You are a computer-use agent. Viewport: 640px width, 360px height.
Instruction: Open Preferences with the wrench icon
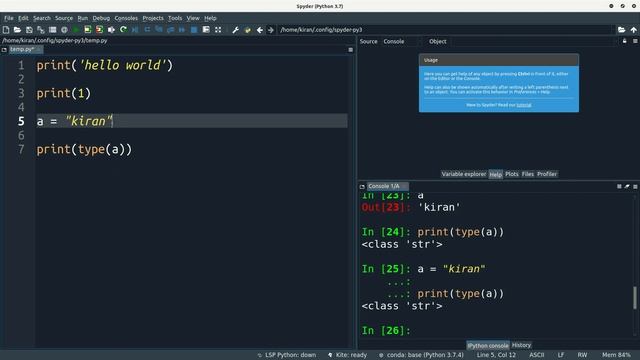click(236, 30)
